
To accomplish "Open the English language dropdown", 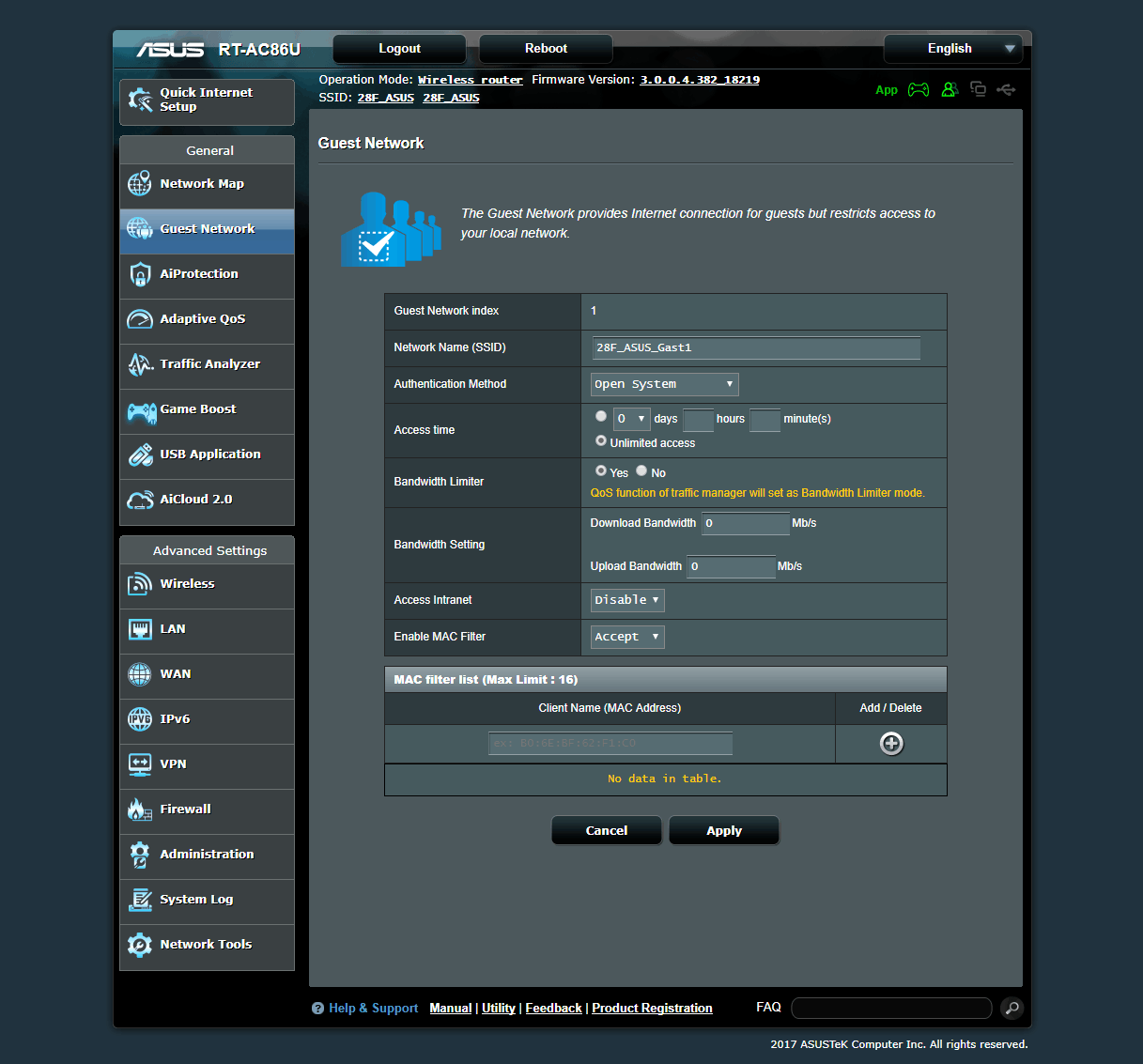I will [x=953, y=49].
